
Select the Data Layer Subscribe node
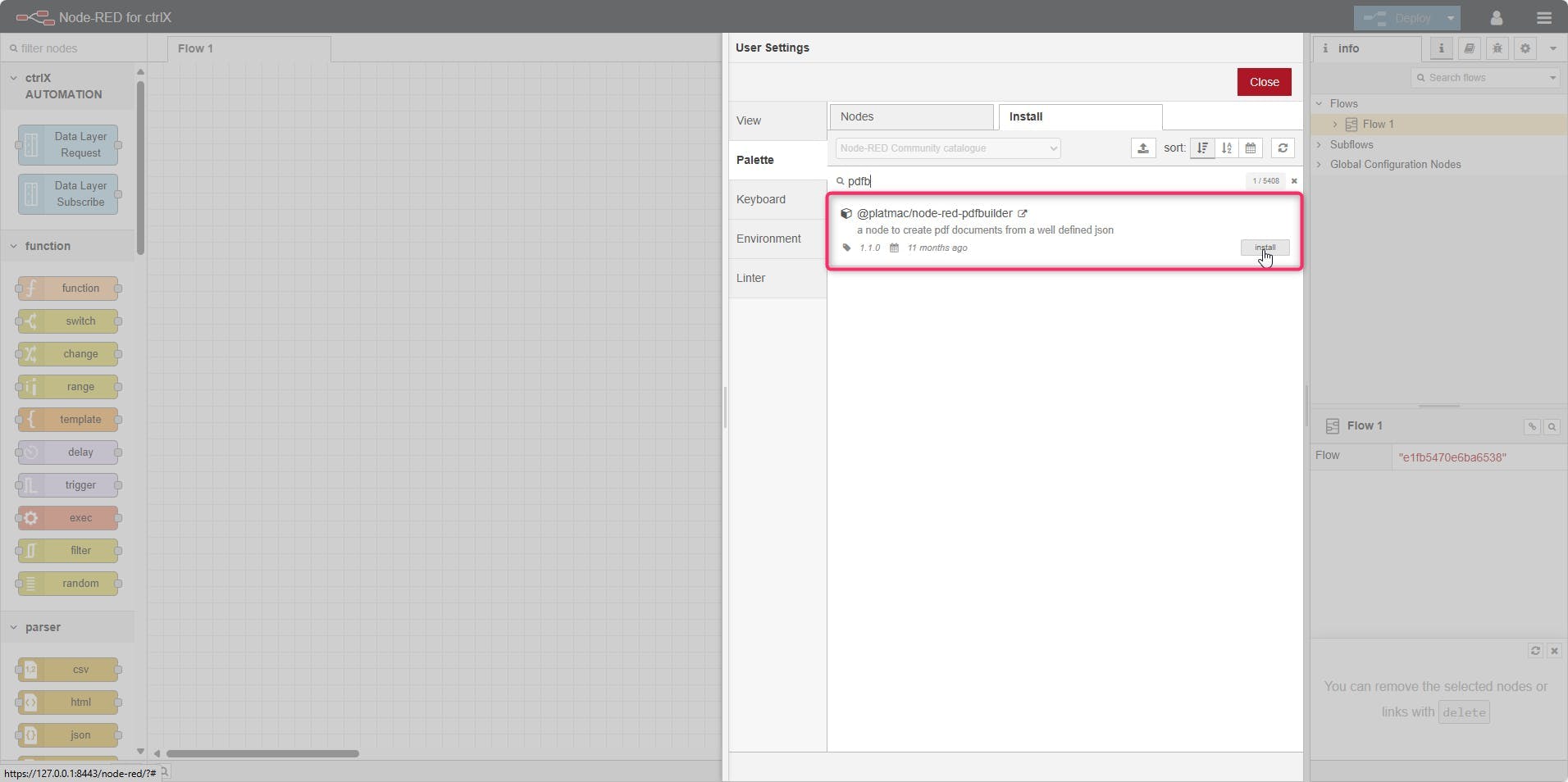tap(68, 194)
